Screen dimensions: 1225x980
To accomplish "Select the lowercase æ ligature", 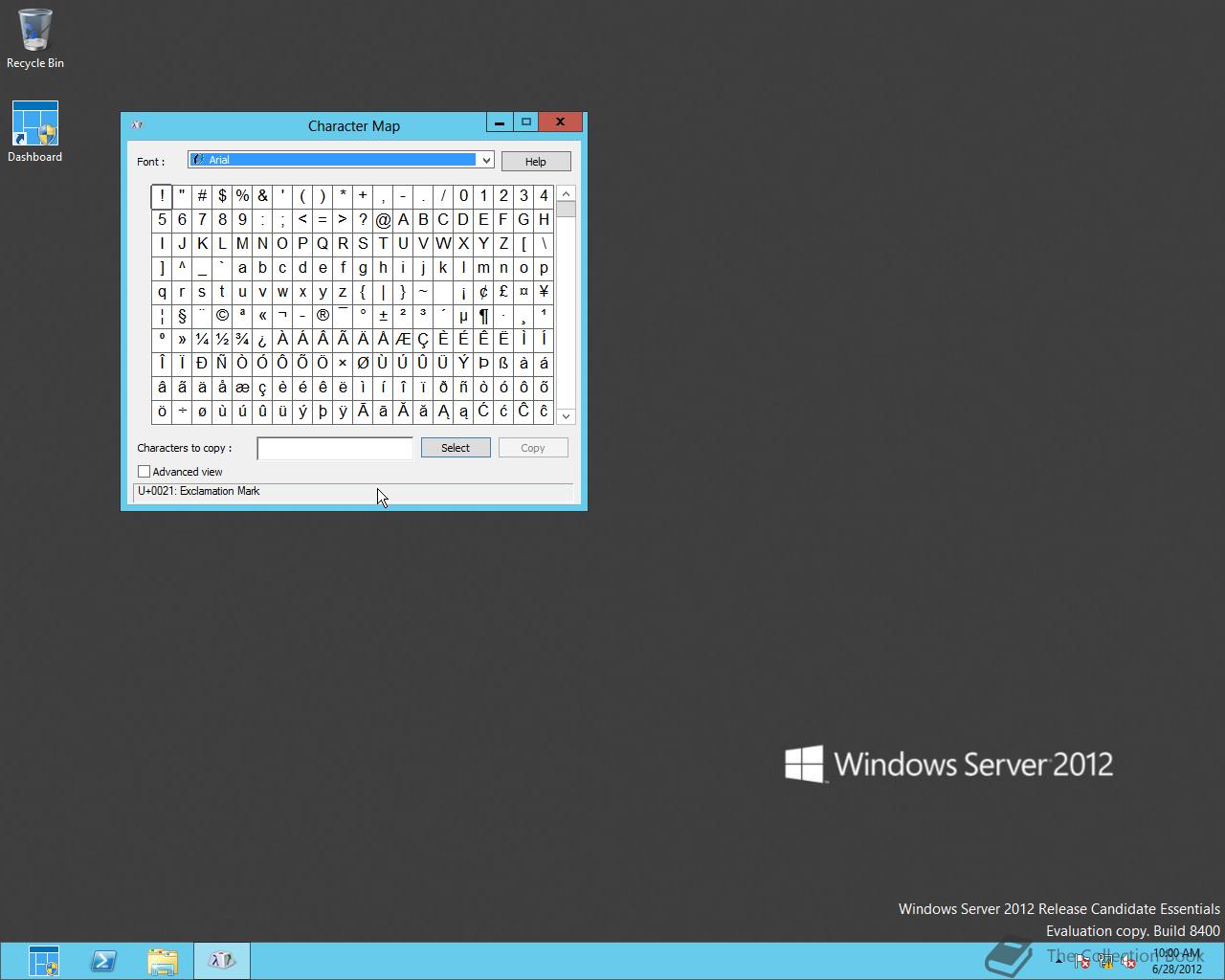I will pyautogui.click(x=242, y=388).
